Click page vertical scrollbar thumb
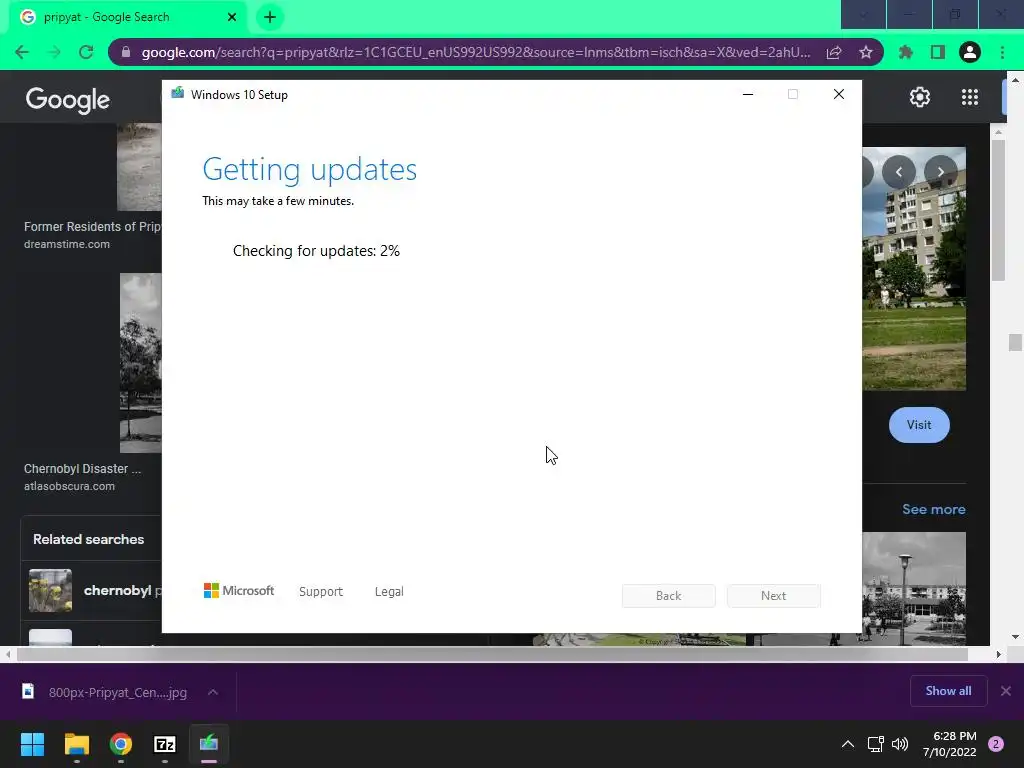The height and width of the screenshot is (768, 1024). tap(1015, 342)
